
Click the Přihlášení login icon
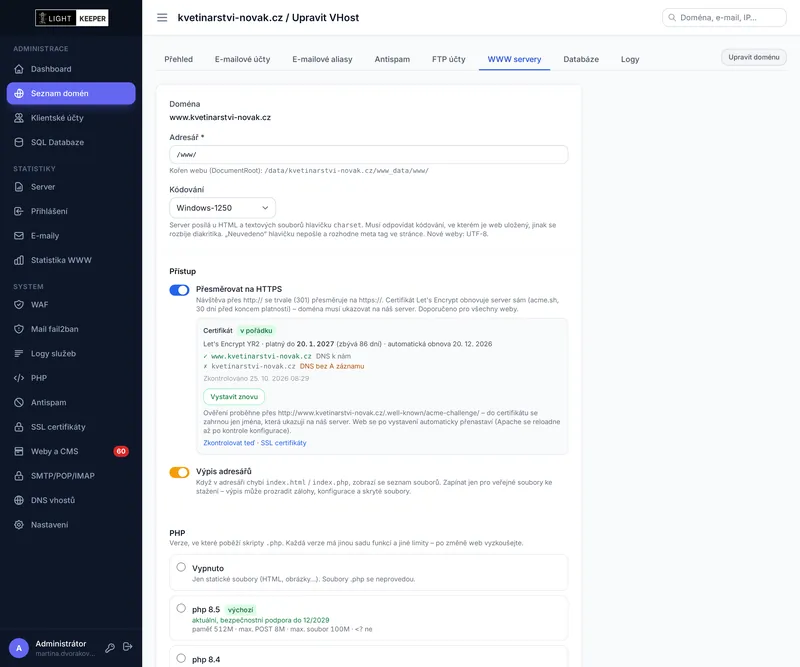[19, 211]
